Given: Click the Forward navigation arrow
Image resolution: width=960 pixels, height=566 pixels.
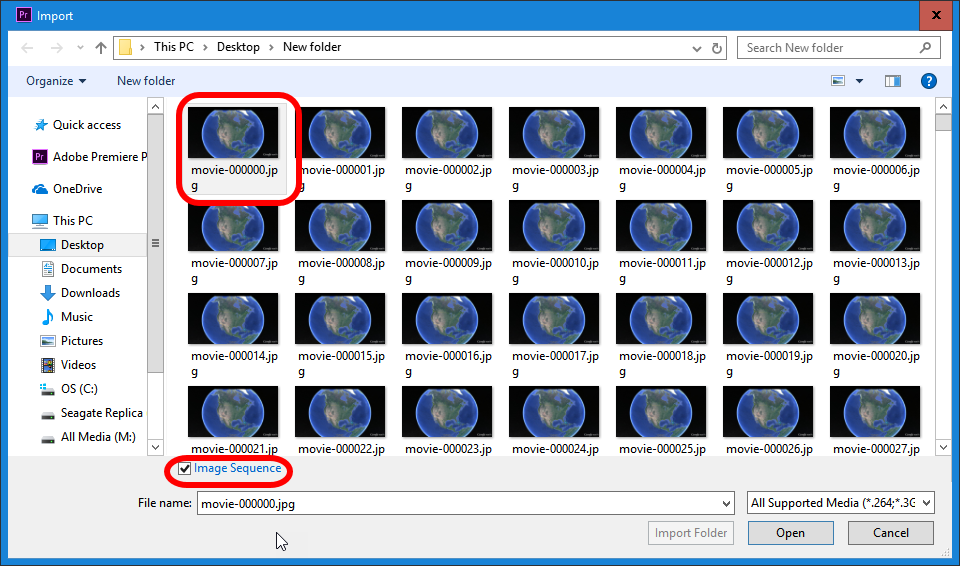Looking at the screenshot, I should 56,48.
